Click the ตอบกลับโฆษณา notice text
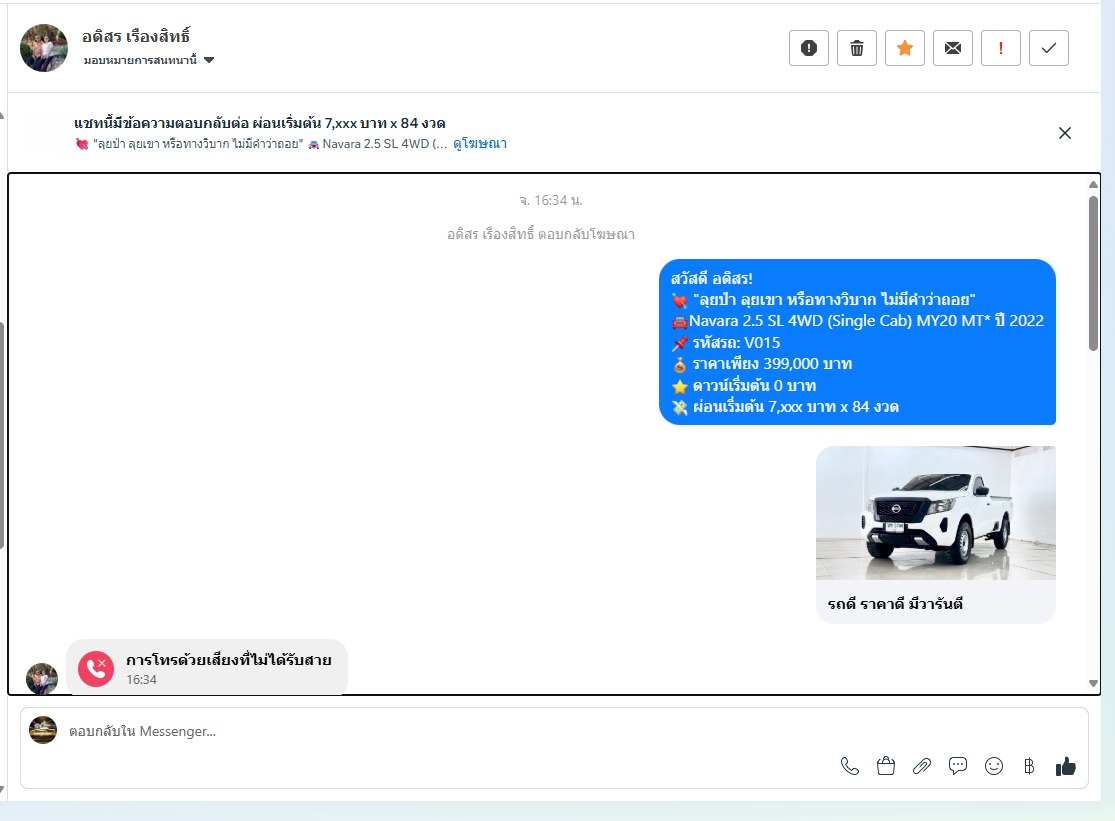1115x821 pixels. (540, 234)
